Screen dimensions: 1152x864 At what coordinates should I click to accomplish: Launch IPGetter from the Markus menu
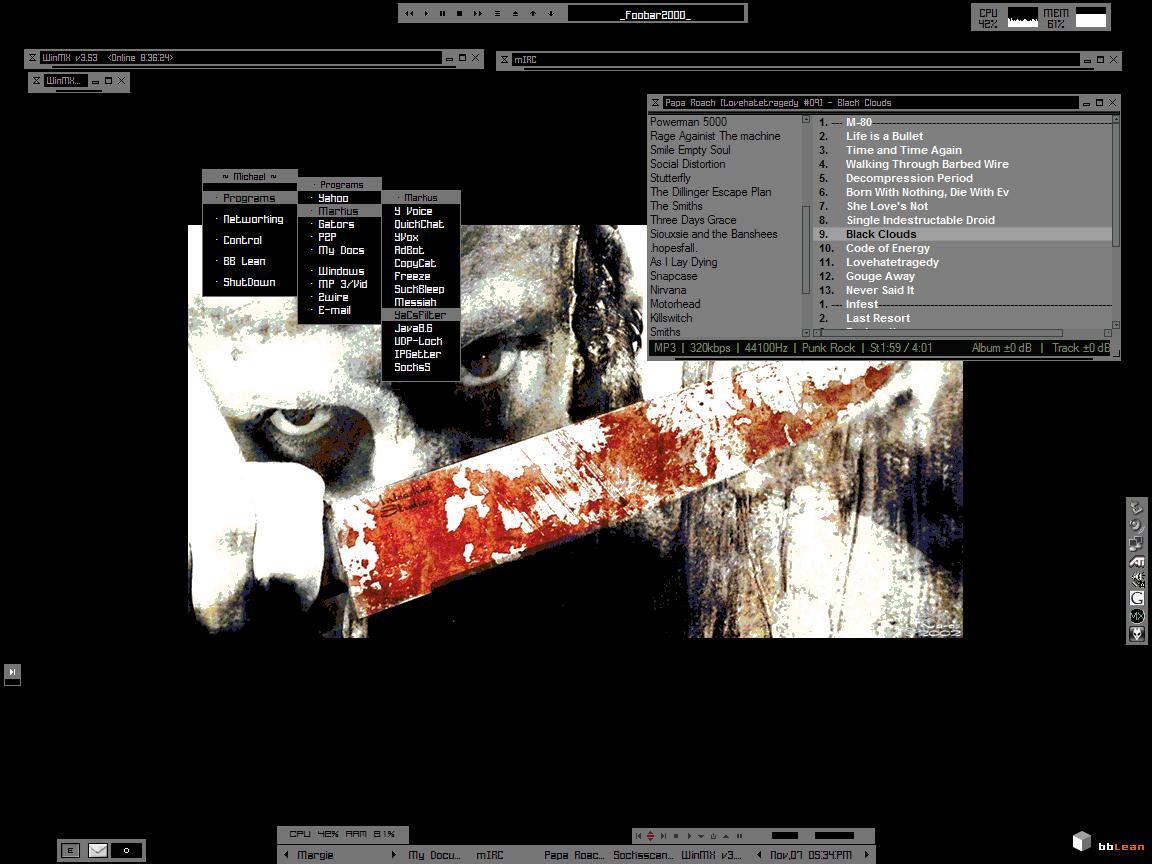(x=421, y=354)
